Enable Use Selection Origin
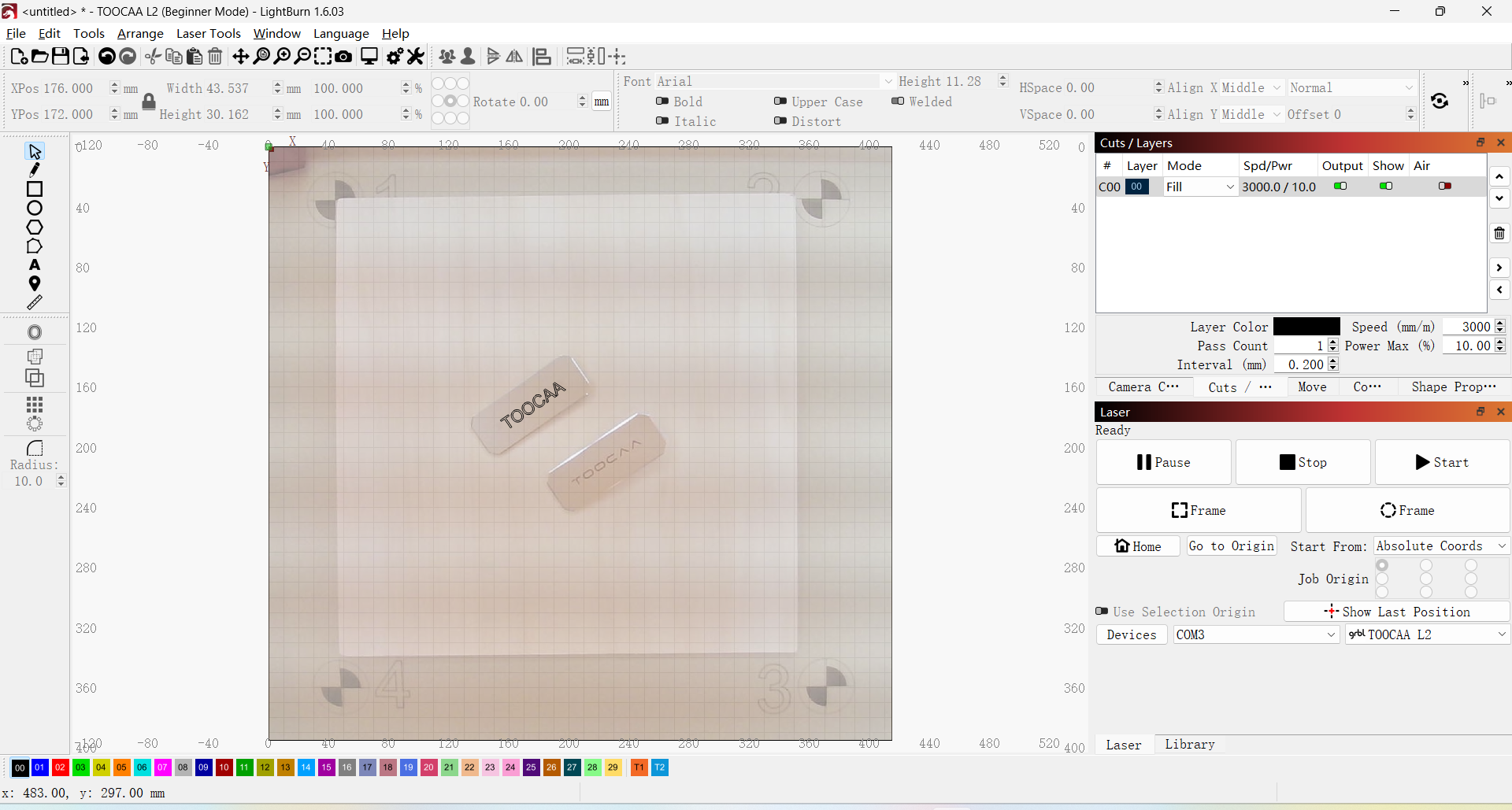The width and height of the screenshot is (1512, 810). [x=1102, y=612]
